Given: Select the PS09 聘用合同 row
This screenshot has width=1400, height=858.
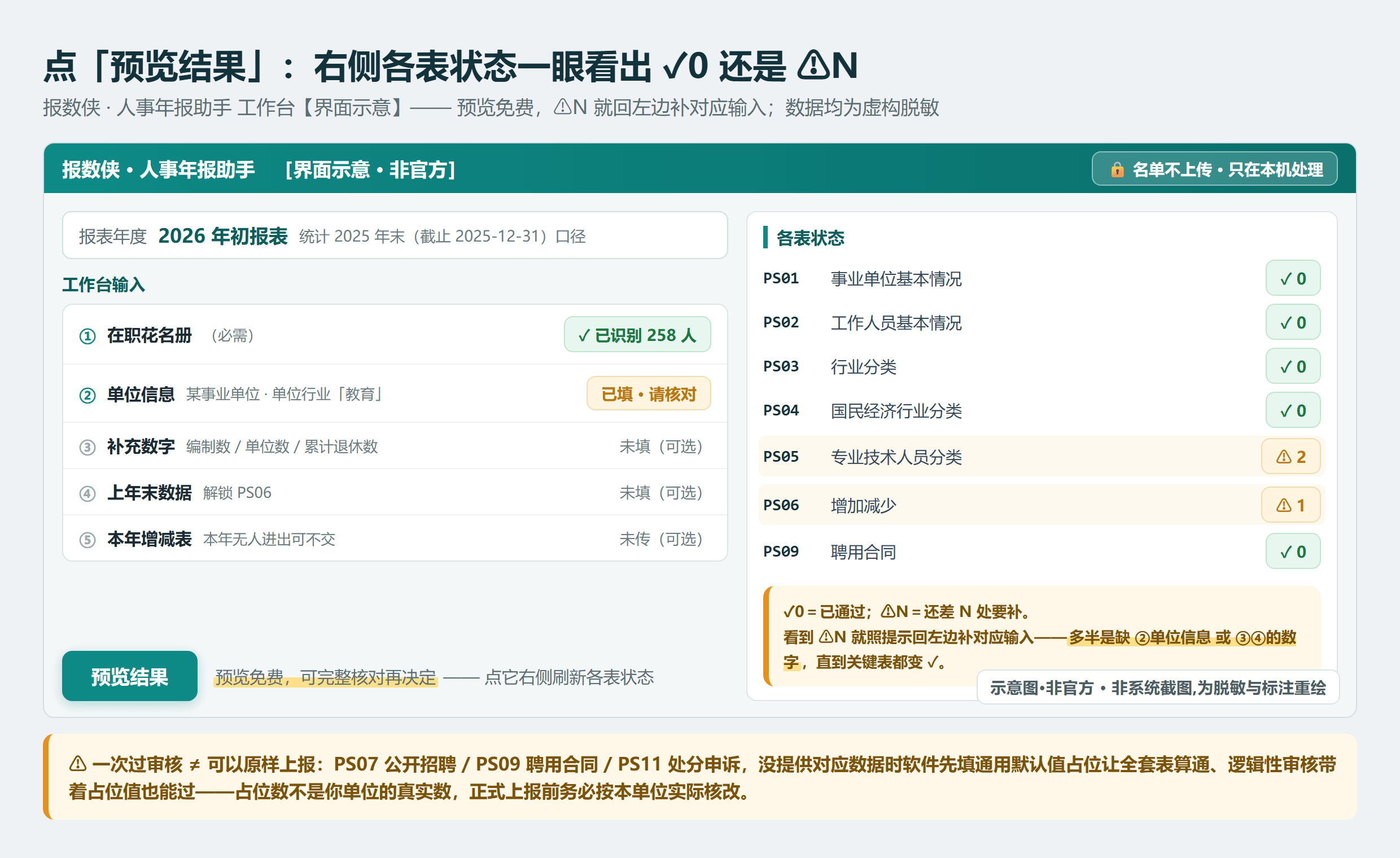Looking at the screenshot, I should coord(1042,551).
